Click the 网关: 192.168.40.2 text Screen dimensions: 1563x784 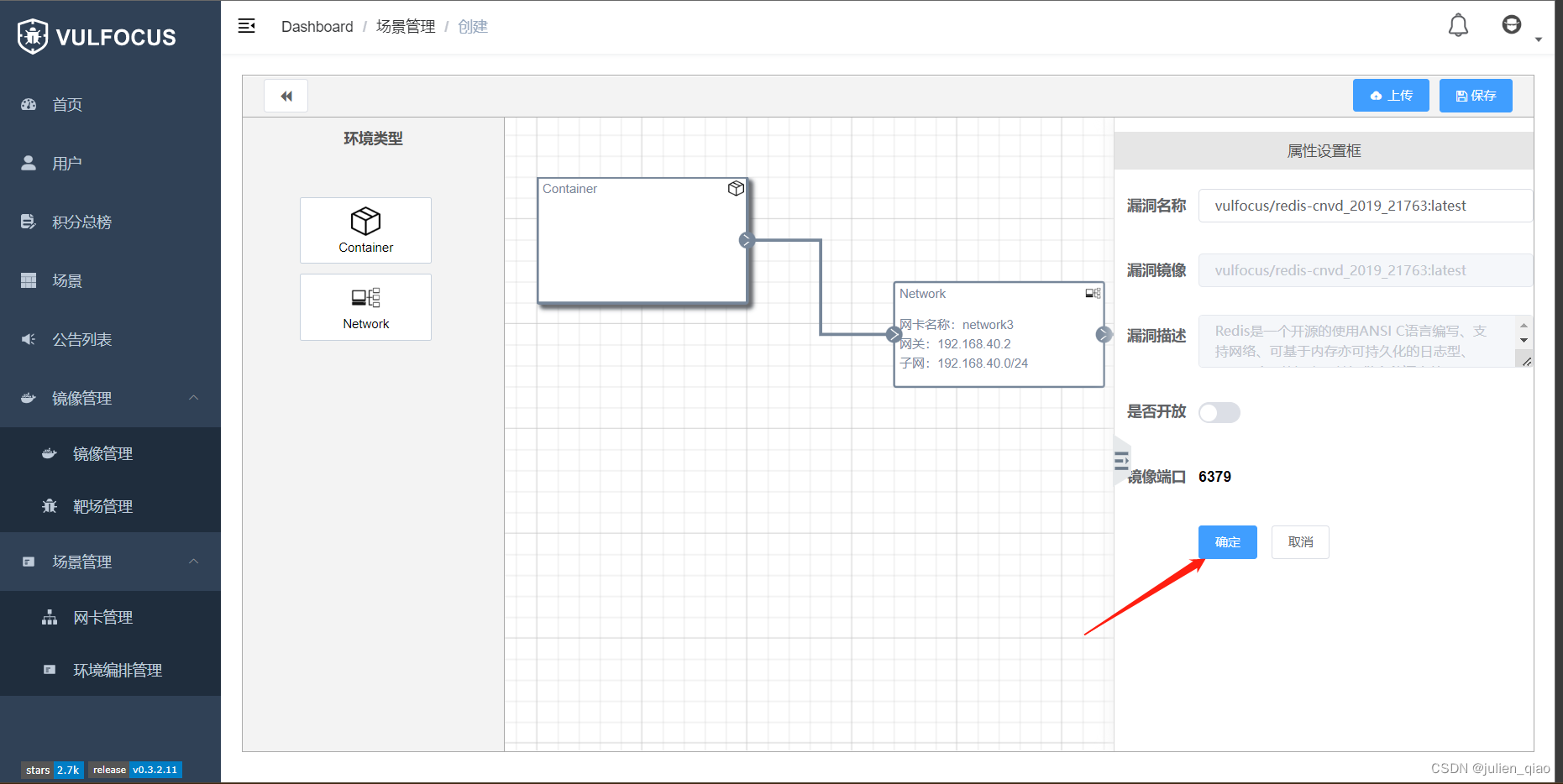point(955,344)
